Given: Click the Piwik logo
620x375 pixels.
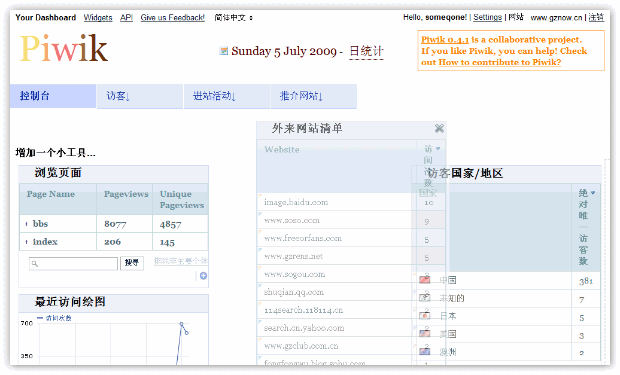Looking at the screenshot, I should tap(64, 48).
